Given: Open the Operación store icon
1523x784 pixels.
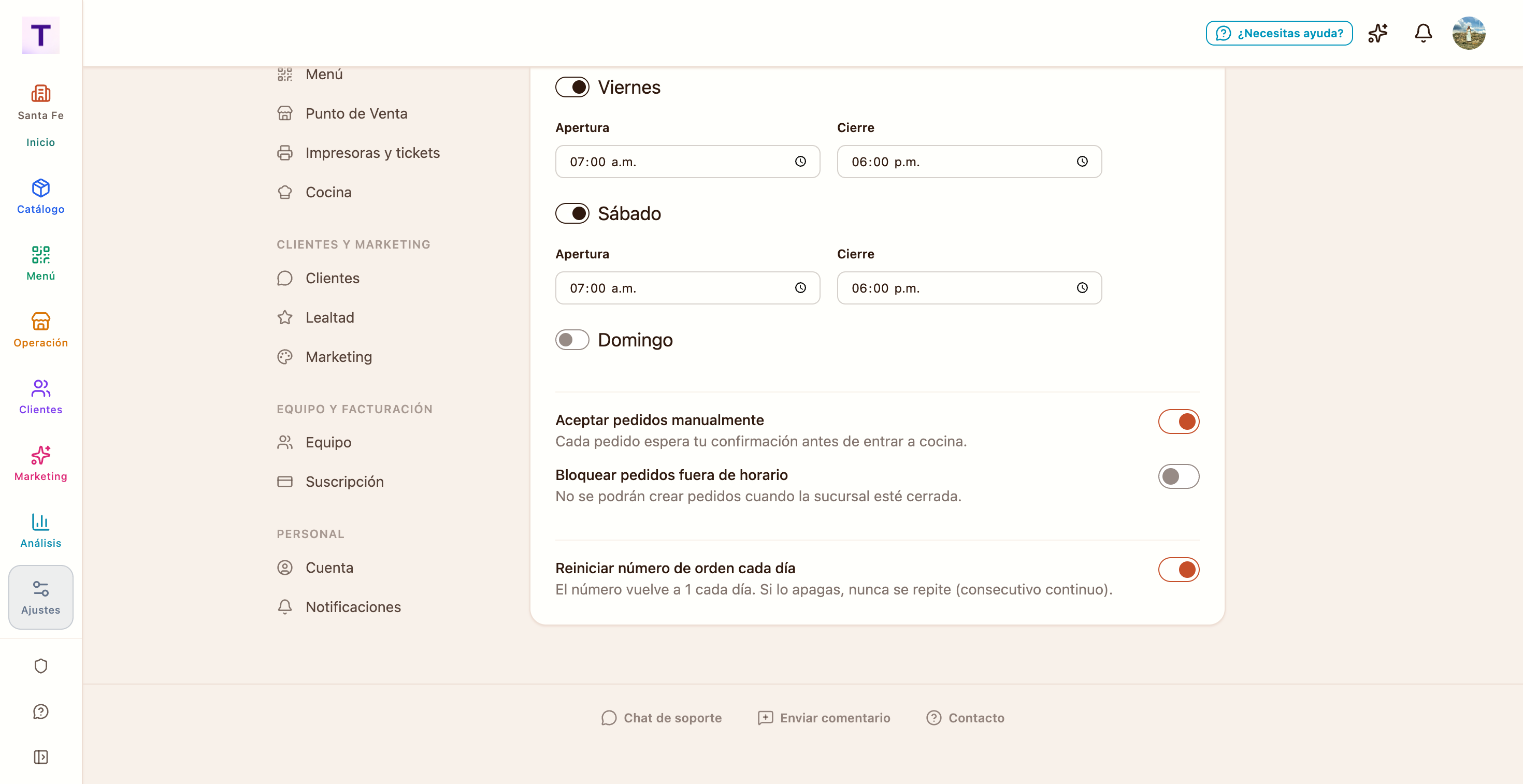Looking at the screenshot, I should pos(41,322).
